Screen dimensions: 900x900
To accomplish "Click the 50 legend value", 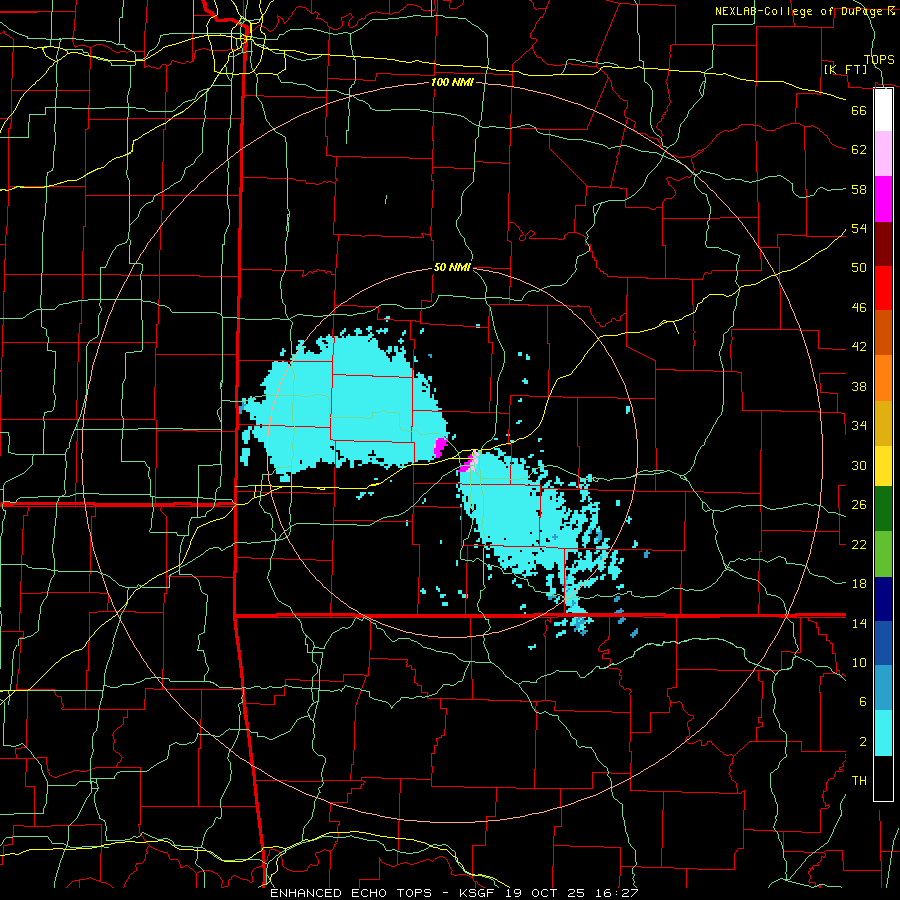I will pos(859,267).
